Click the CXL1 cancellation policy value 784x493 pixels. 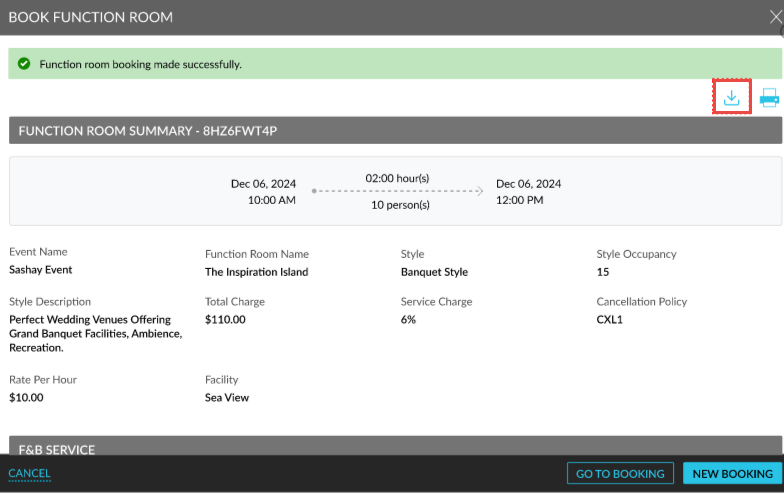611,320
